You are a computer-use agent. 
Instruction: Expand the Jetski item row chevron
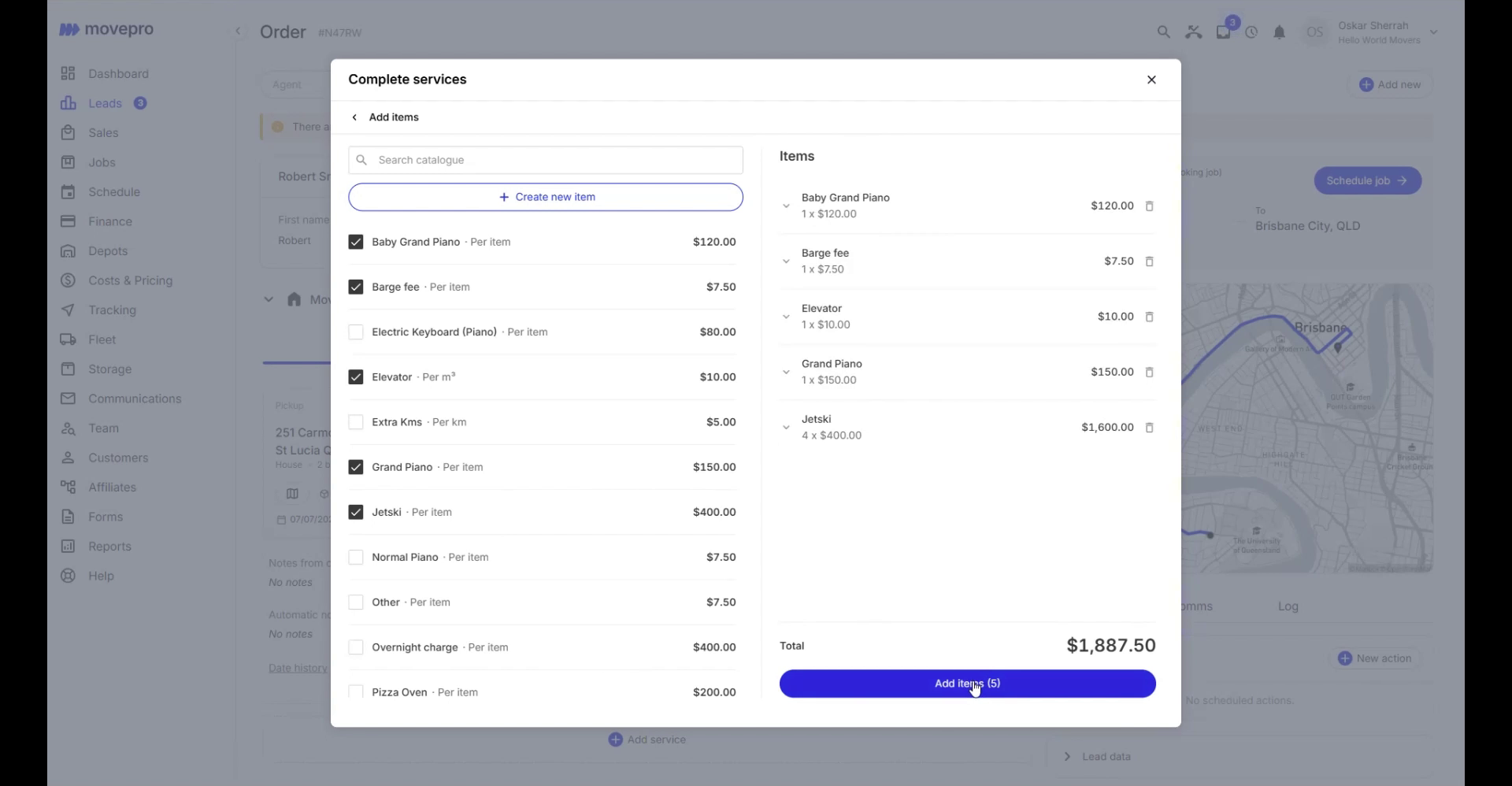786,428
